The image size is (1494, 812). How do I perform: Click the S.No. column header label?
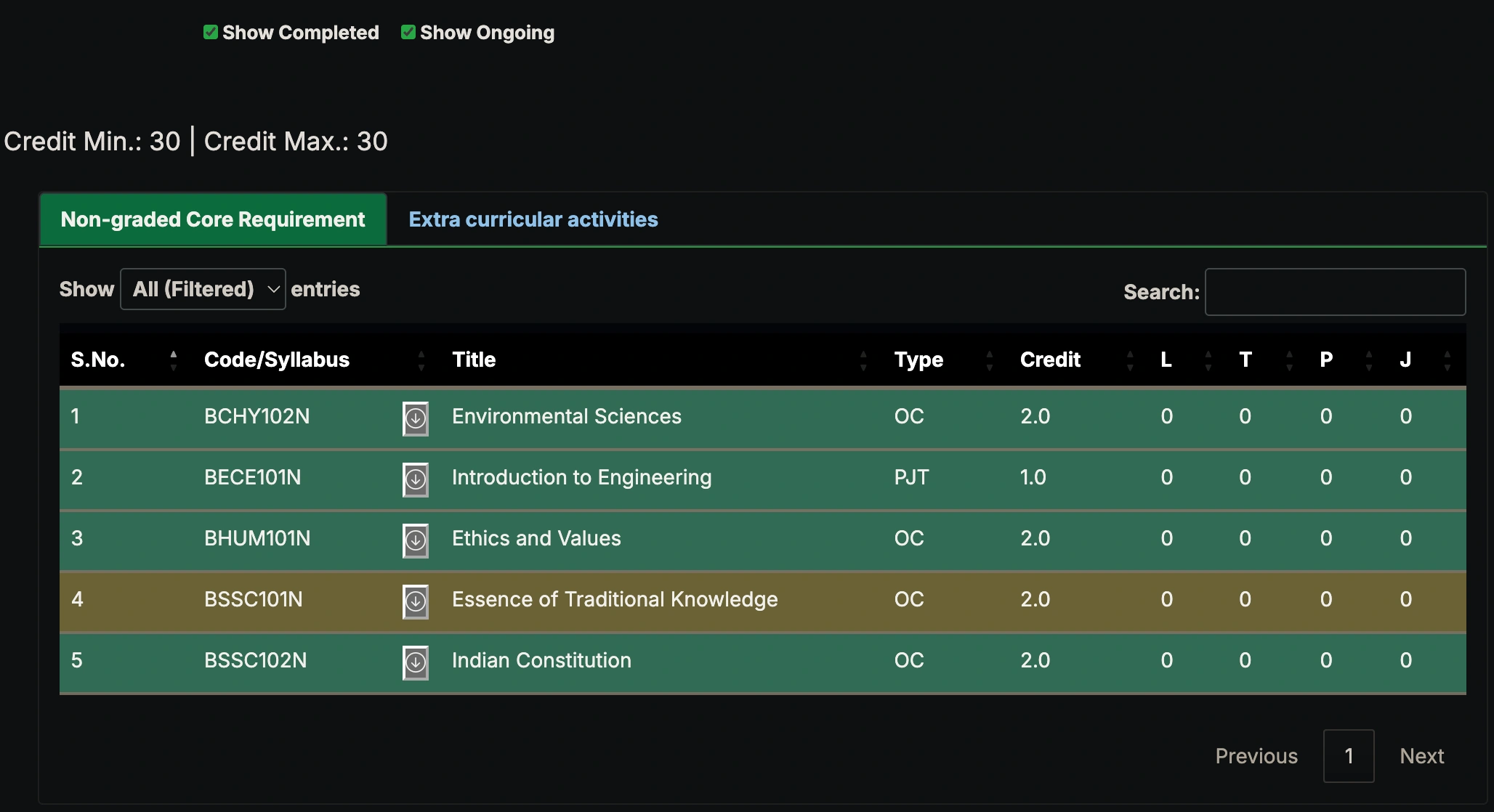tap(98, 360)
